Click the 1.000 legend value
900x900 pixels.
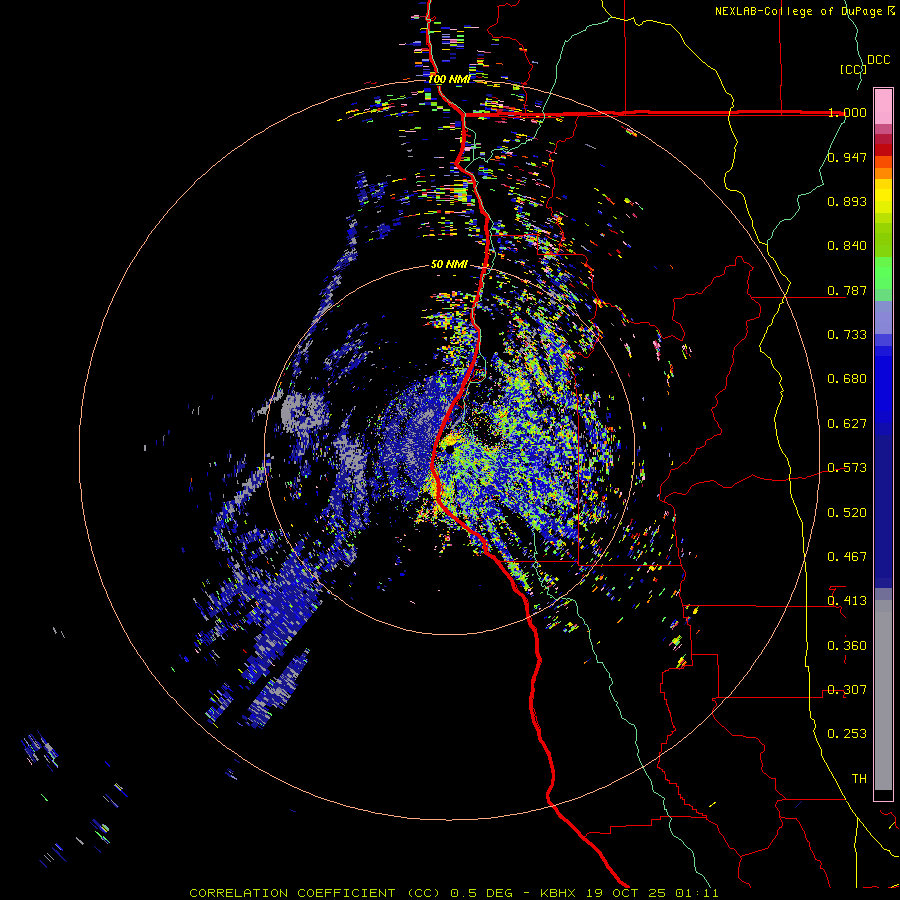tap(847, 112)
